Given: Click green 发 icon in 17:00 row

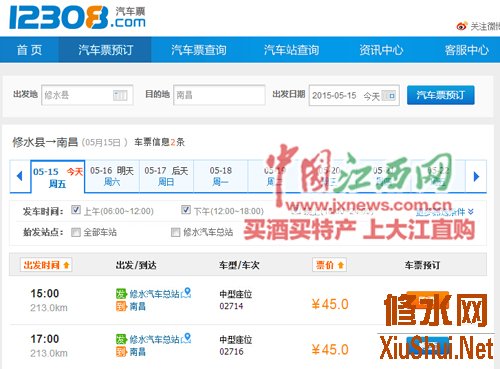Looking at the screenshot, I should tap(121, 339).
